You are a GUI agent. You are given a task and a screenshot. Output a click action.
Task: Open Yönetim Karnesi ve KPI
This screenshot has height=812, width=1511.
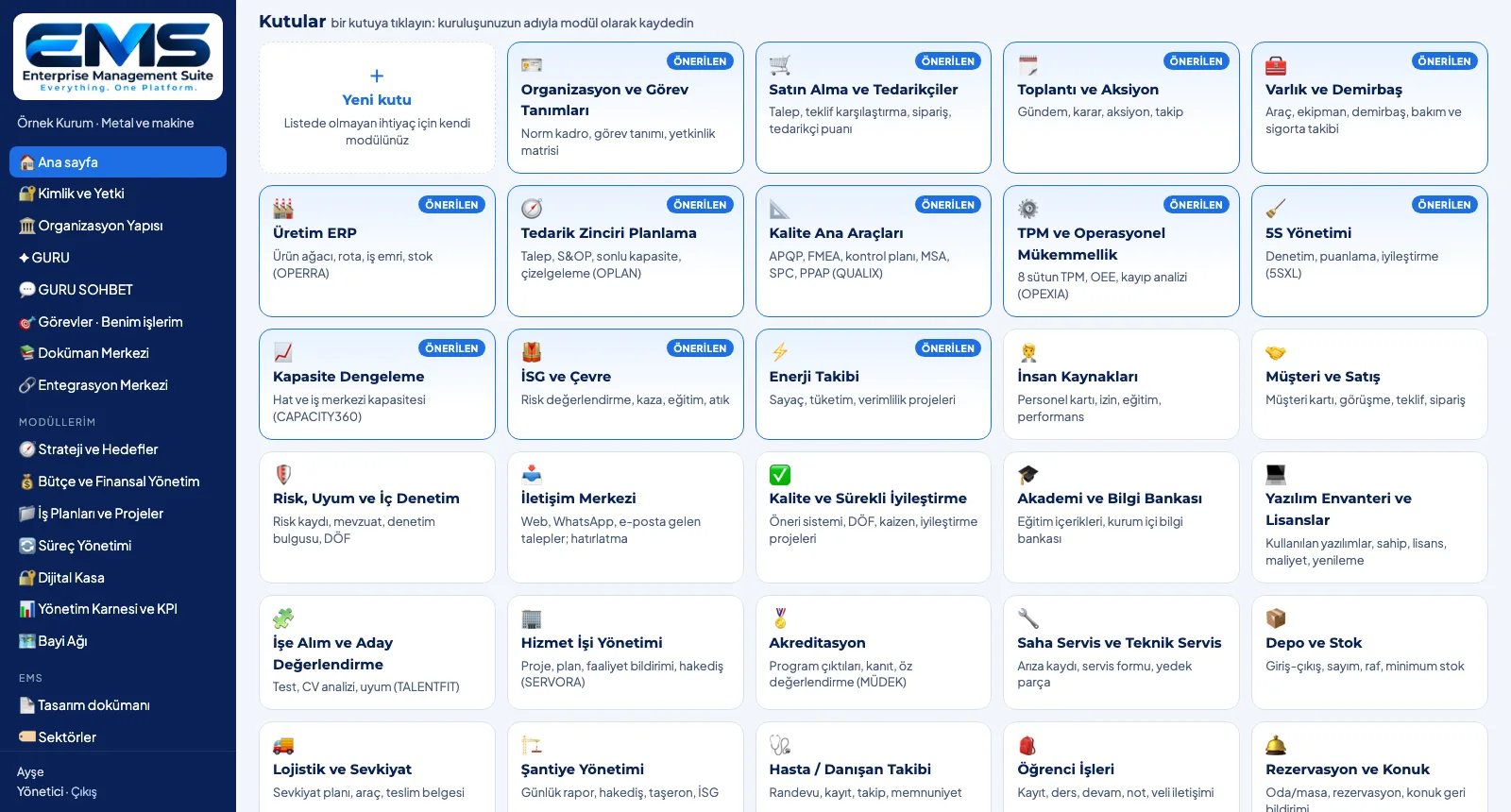(x=118, y=609)
